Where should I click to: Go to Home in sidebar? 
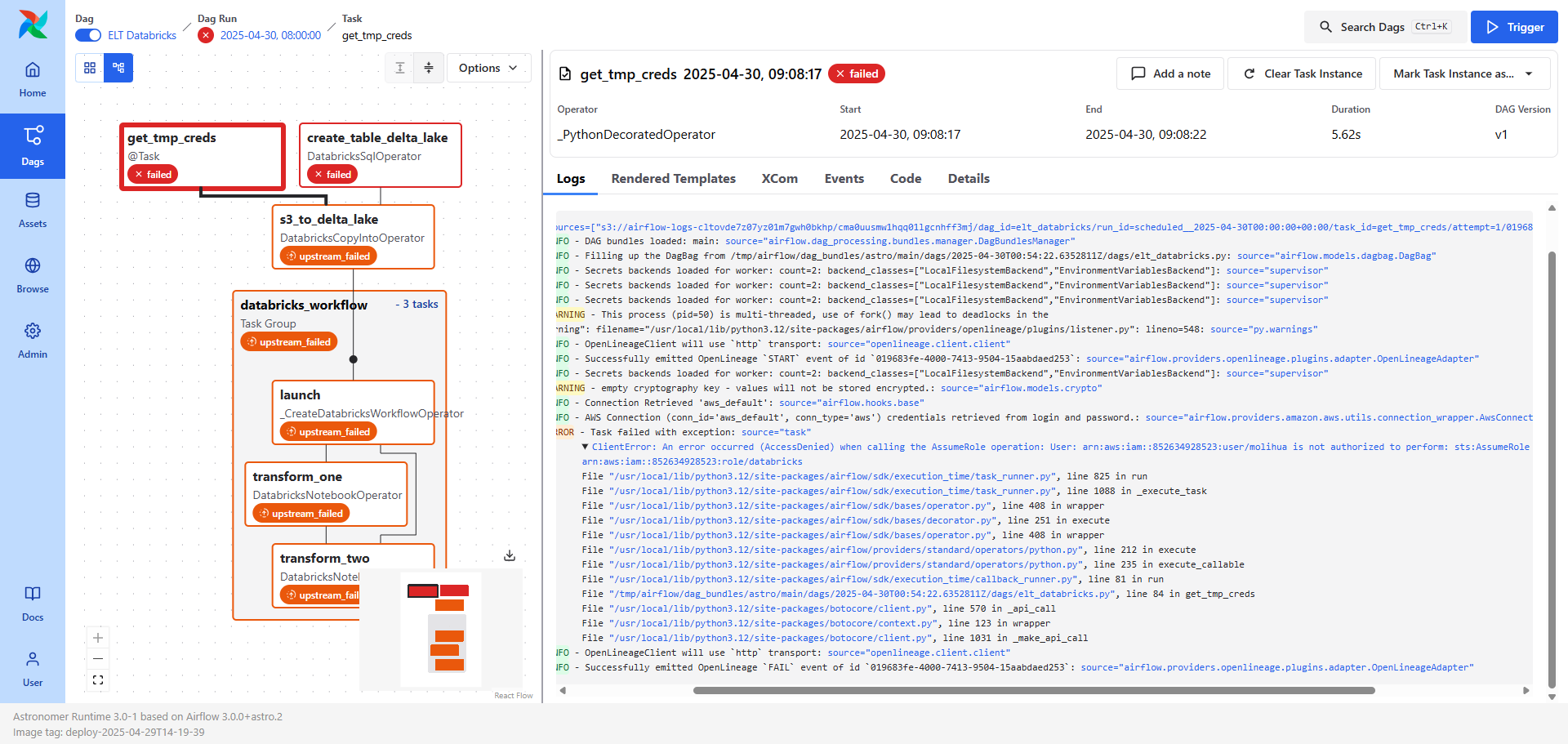(x=33, y=79)
